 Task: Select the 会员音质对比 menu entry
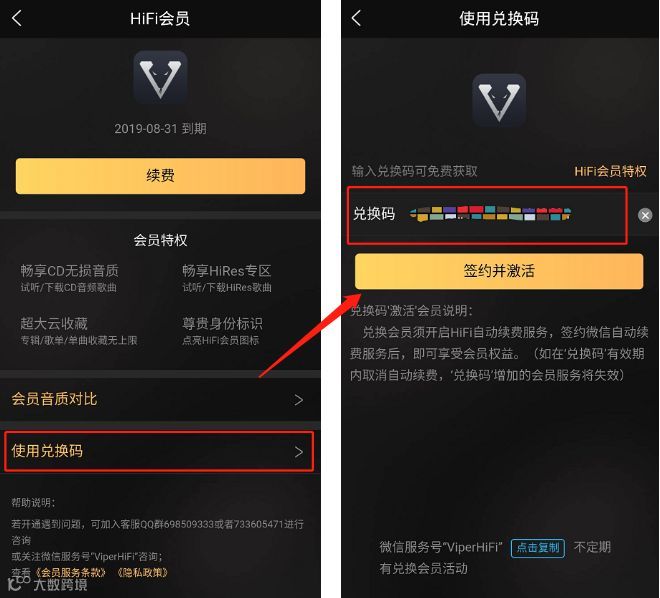tap(160, 399)
